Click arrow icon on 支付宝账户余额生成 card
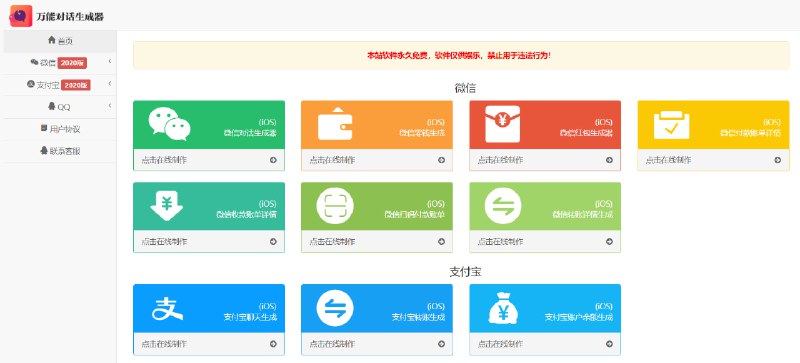 coord(609,344)
